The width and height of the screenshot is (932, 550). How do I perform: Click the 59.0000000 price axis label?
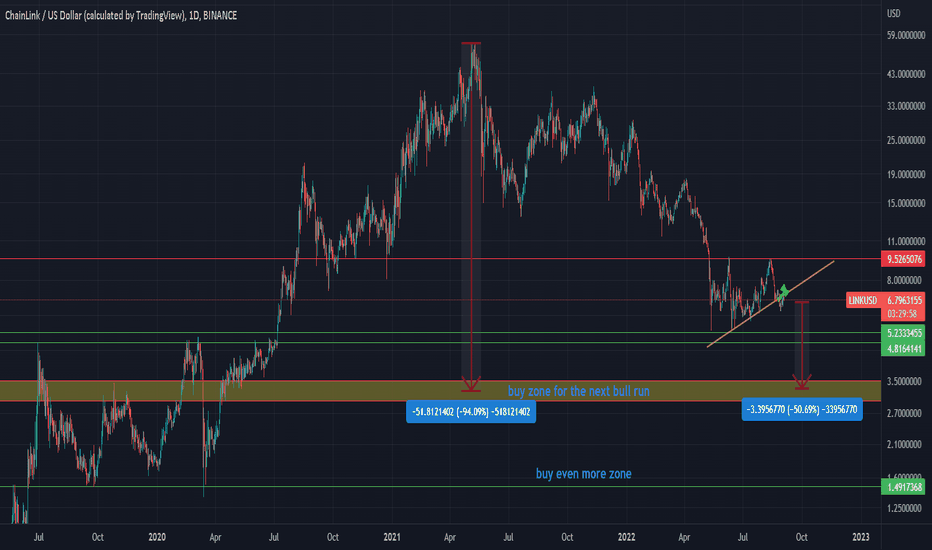coord(906,36)
